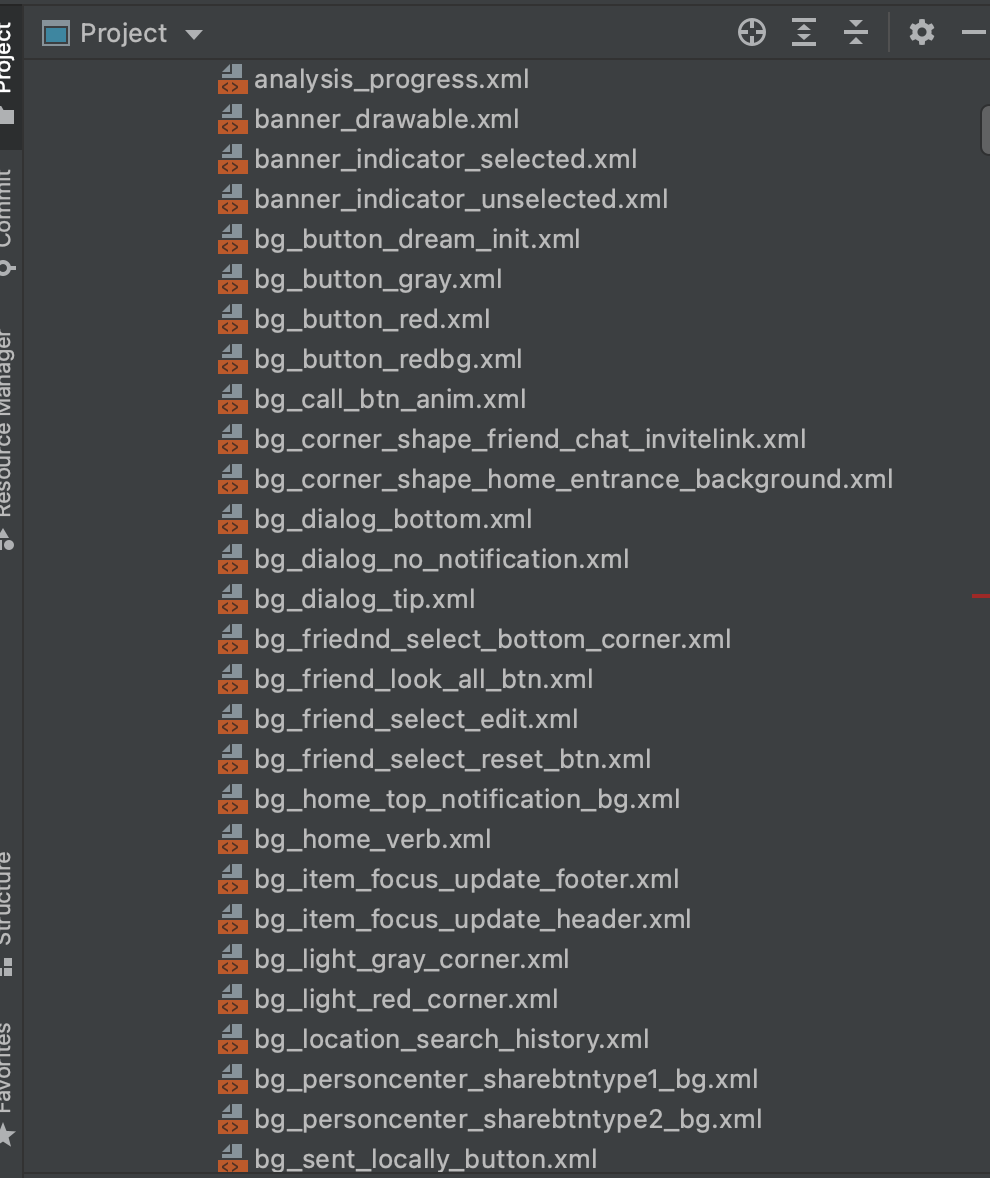The height and width of the screenshot is (1178, 990).
Task: Select bg_friend_select_reset_btn.xml file
Action: (x=452, y=759)
